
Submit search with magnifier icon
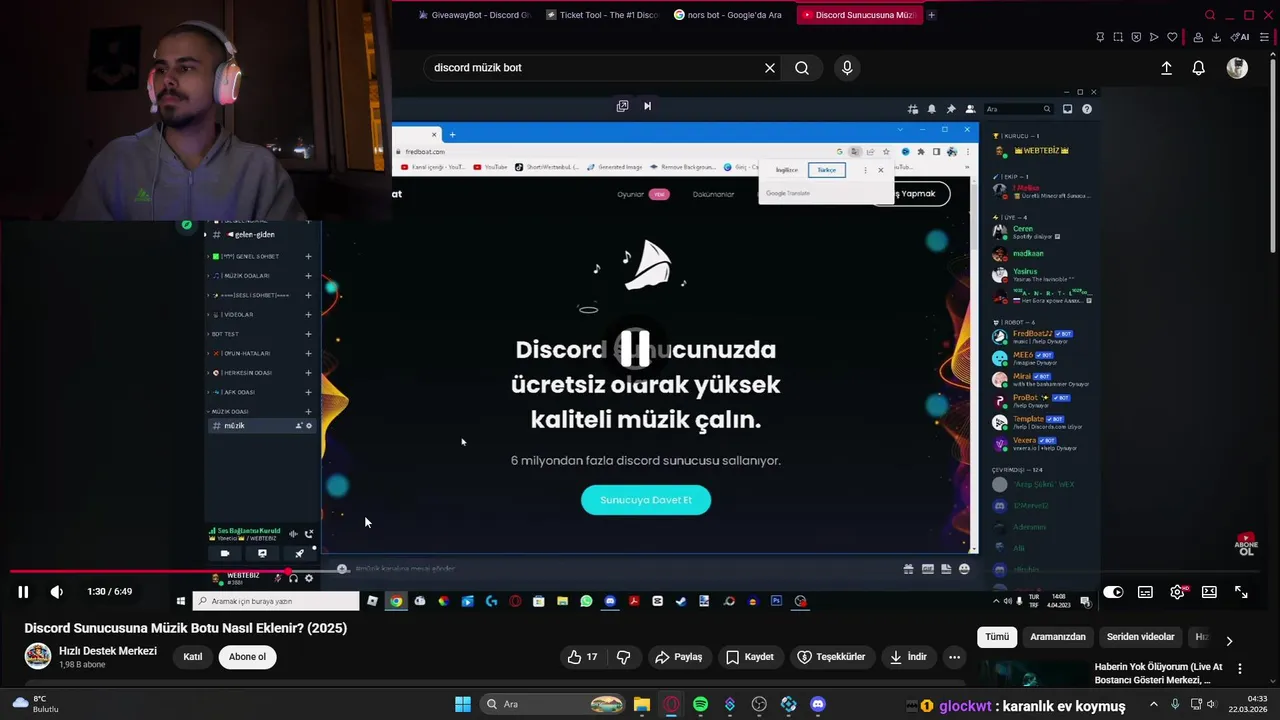(802, 68)
